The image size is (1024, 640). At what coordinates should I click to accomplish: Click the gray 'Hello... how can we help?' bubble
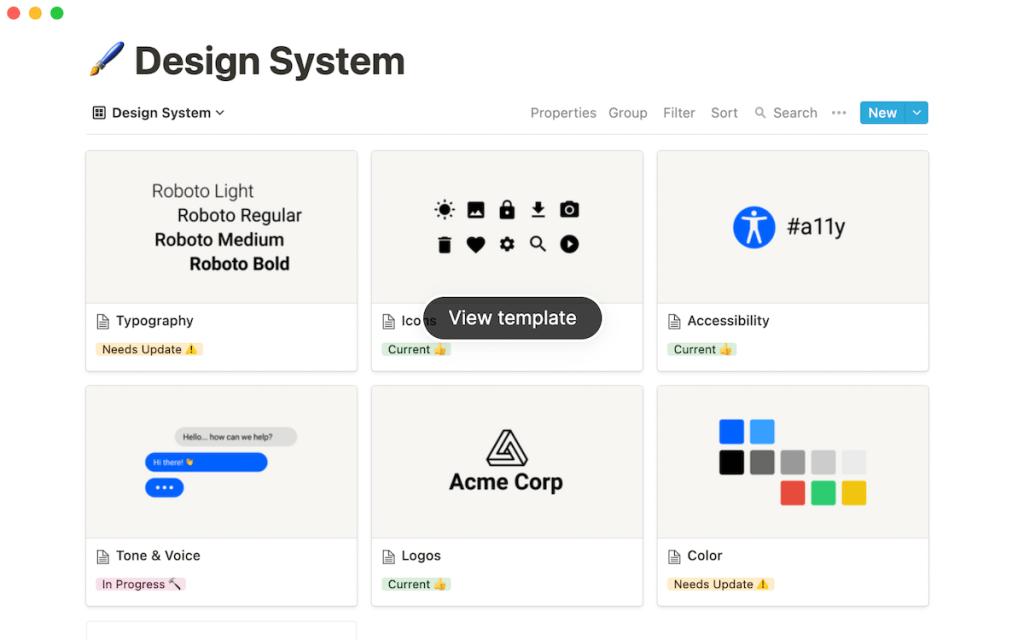point(236,437)
